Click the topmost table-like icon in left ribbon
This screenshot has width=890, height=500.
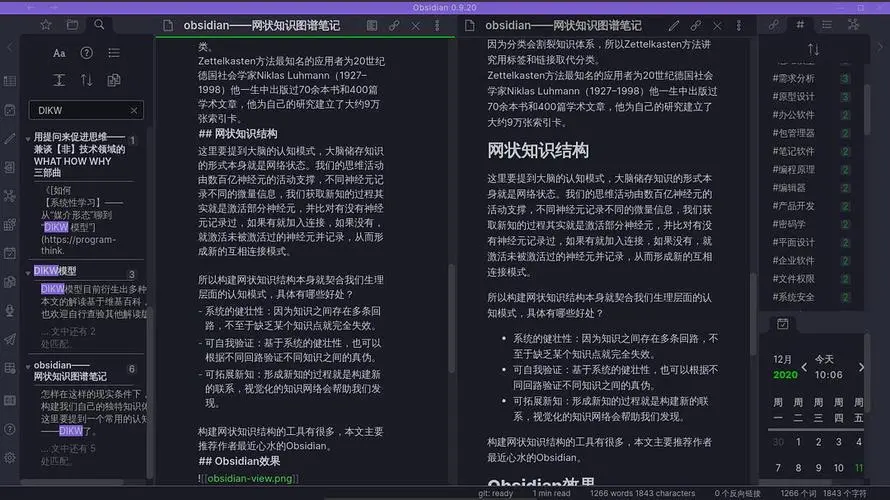(x=10, y=81)
